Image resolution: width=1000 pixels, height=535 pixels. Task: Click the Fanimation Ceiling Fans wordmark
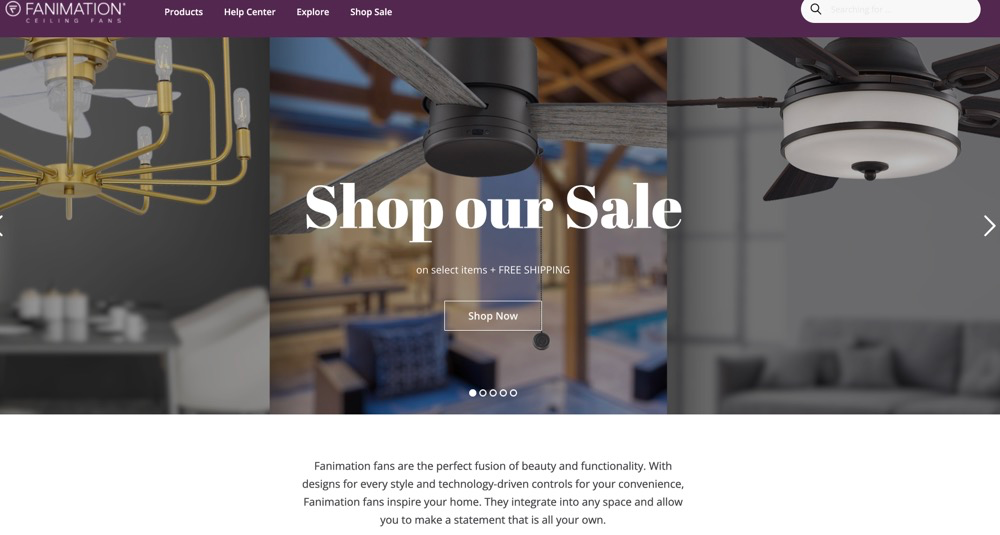tap(75, 12)
